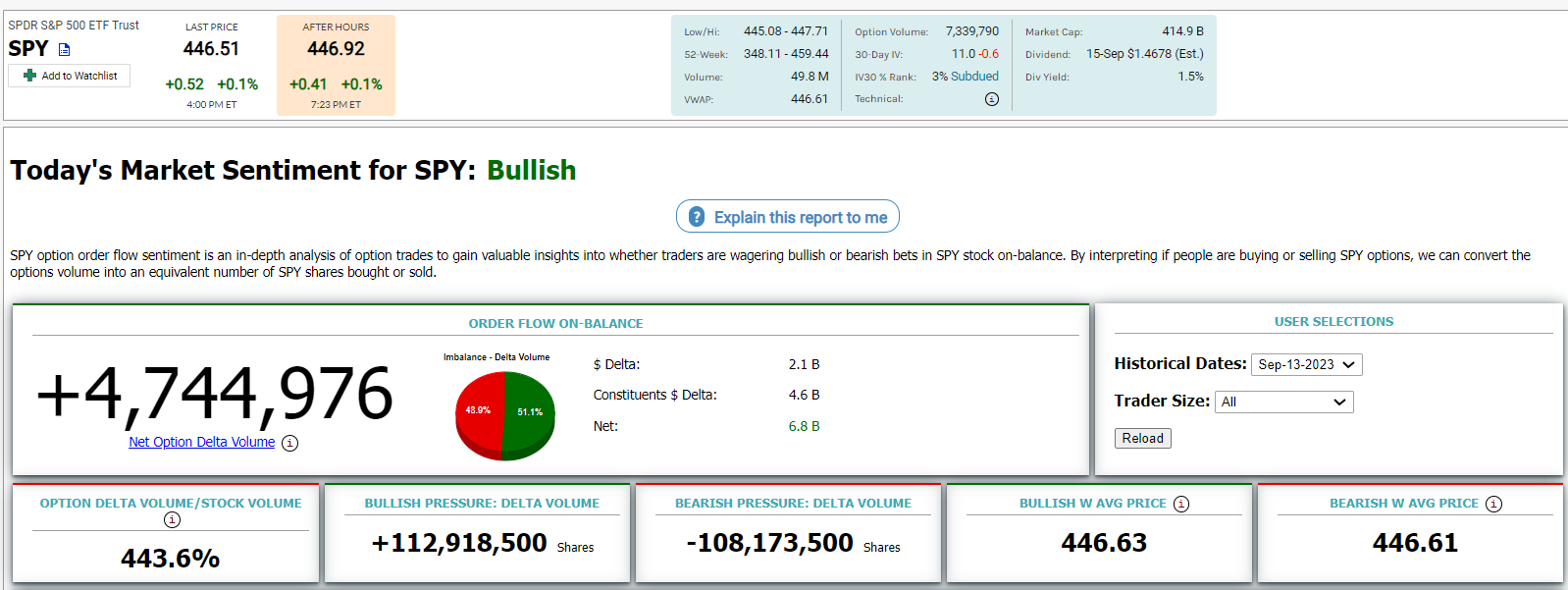Click the Div Yield value 1.5%
1568x590 pixels.
(1191, 77)
